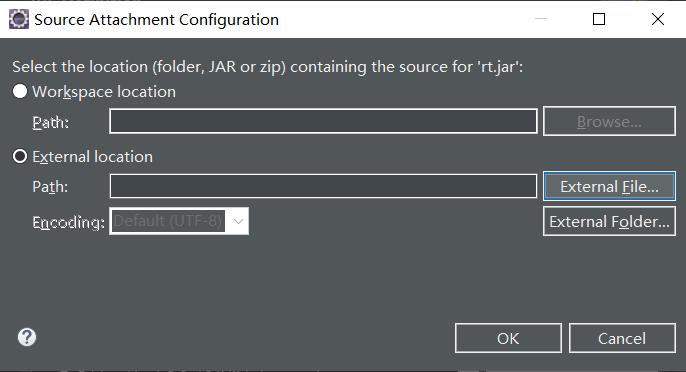Select the Workspace location radio button
This screenshot has width=686, height=372.
pyautogui.click(x=20, y=91)
